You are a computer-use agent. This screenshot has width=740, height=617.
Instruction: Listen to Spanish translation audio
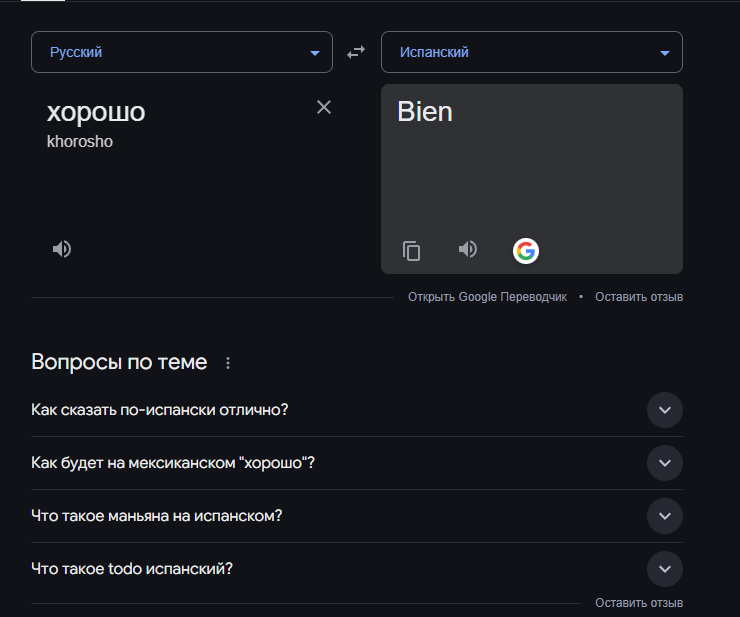coord(468,249)
